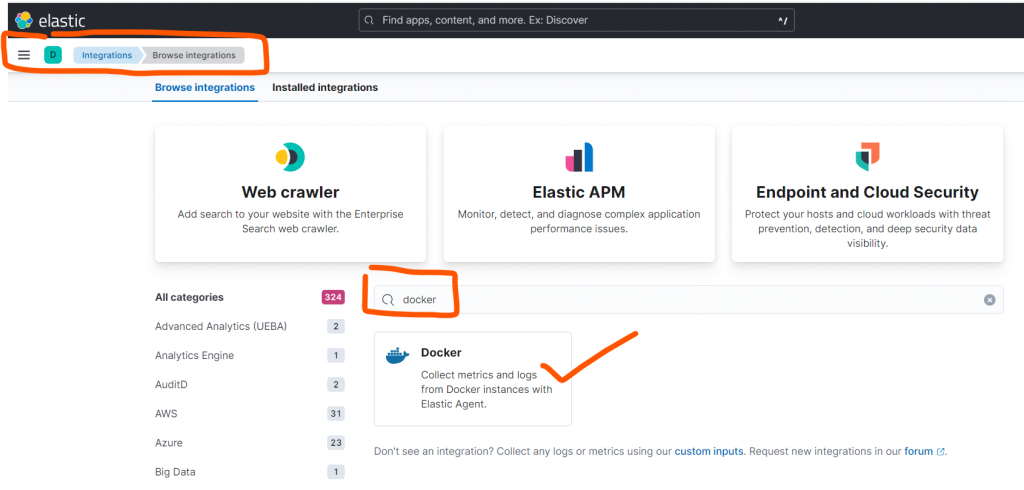Open the hamburger navigation menu

[24, 55]
